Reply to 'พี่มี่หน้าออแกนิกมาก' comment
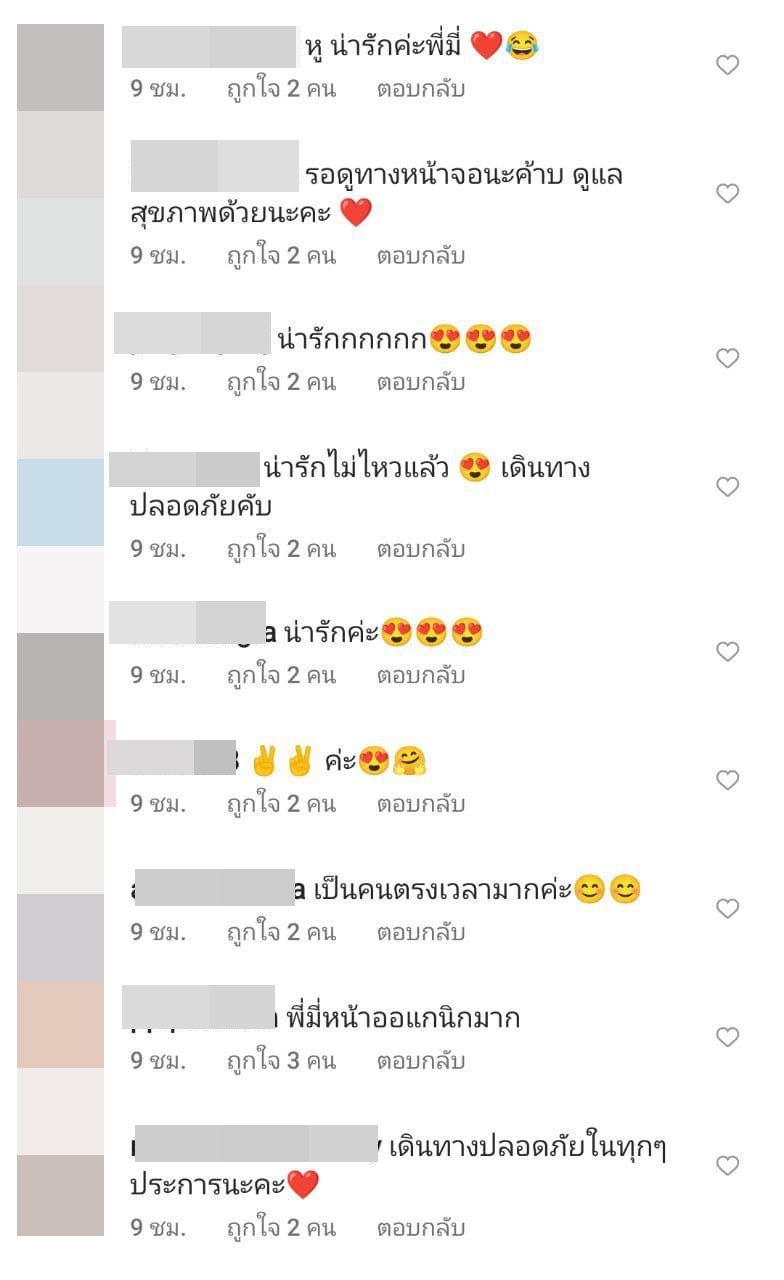This screenshot has width=784, height=1280. point(421,1061)
